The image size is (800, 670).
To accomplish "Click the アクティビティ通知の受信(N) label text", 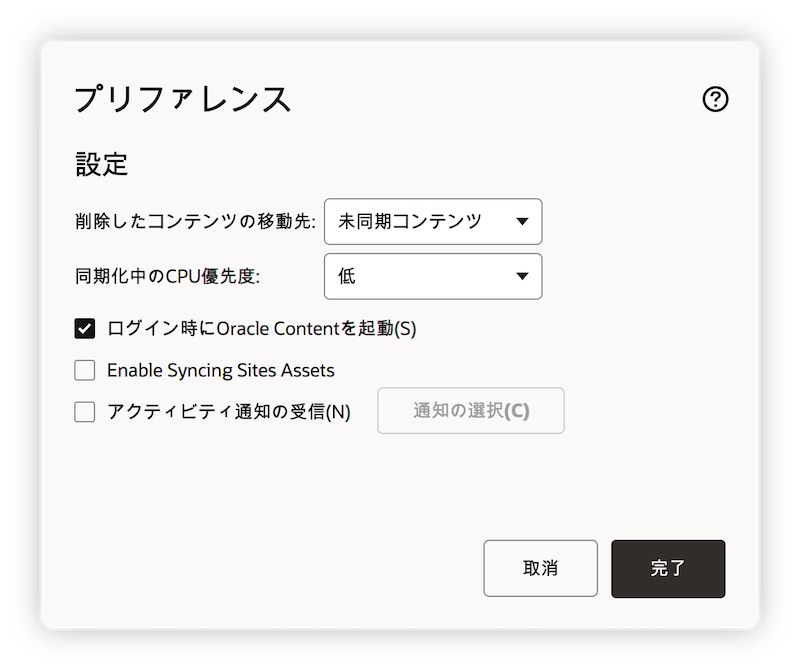I will 228,411.
